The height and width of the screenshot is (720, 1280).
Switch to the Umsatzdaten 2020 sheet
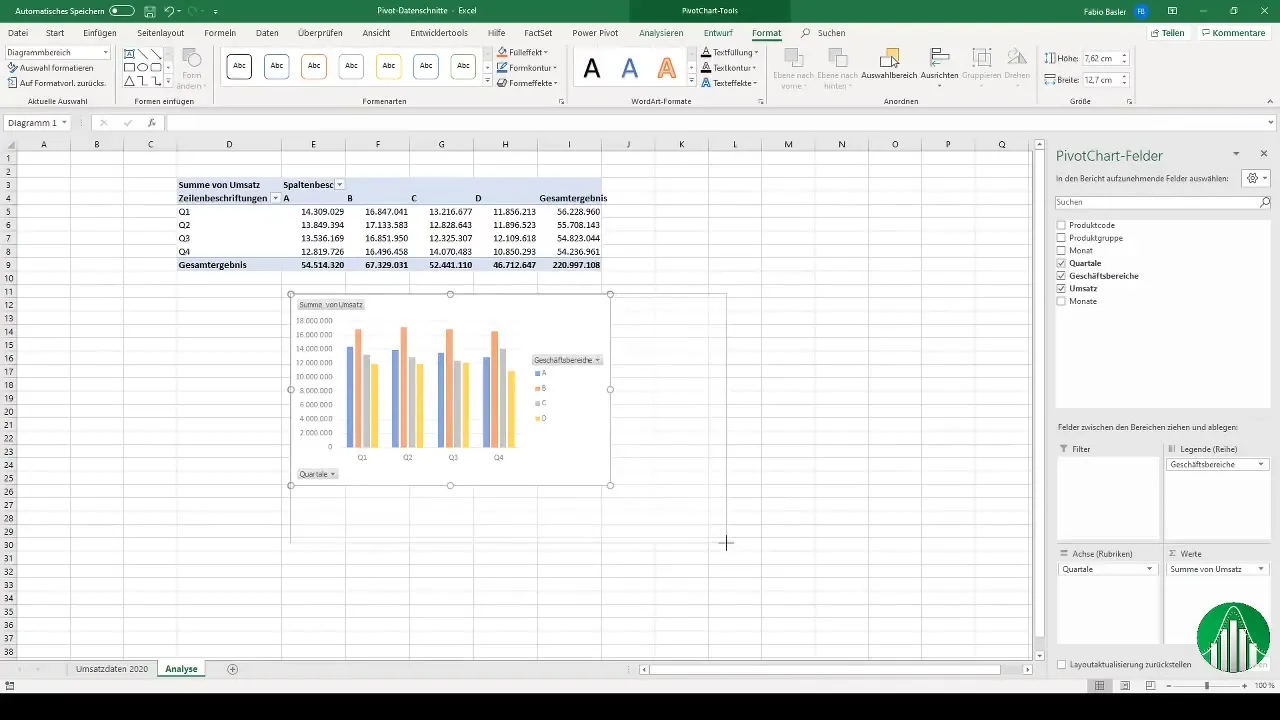(112, 669)
